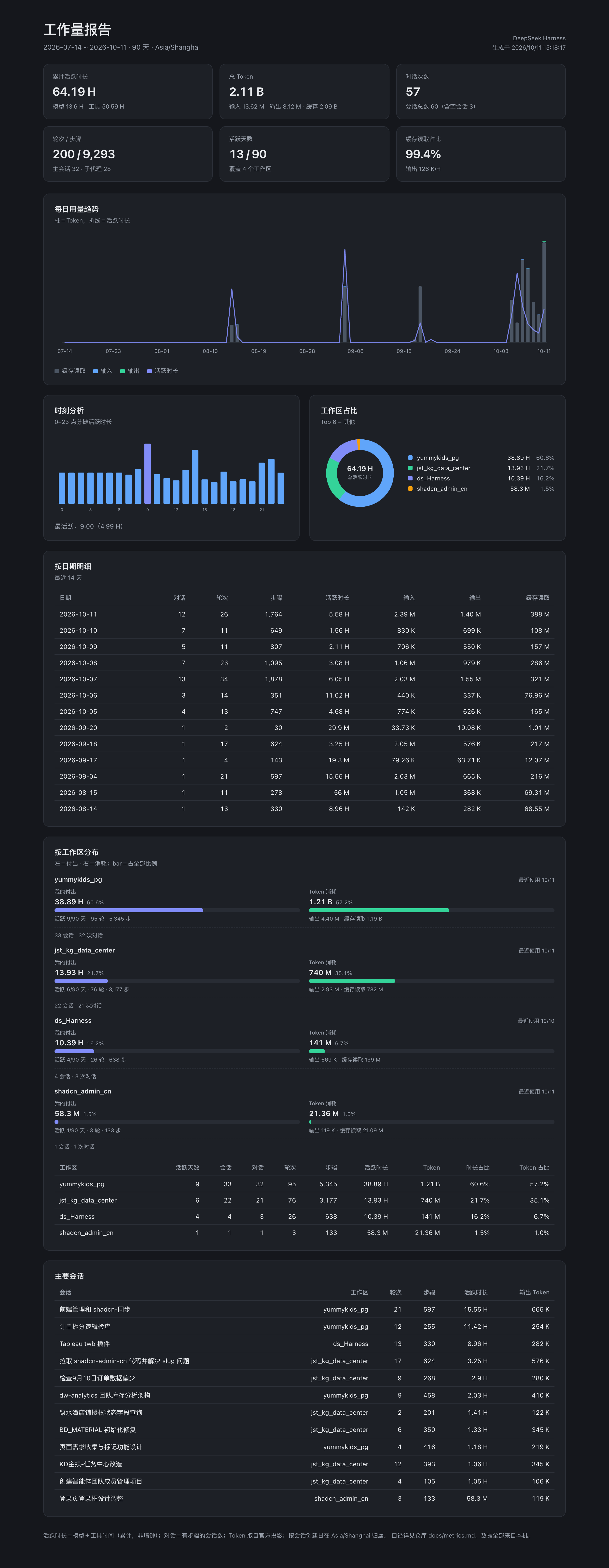
Task: Open the 前端管理和 shadcn-同步 session row
Action: point(304,1309)
